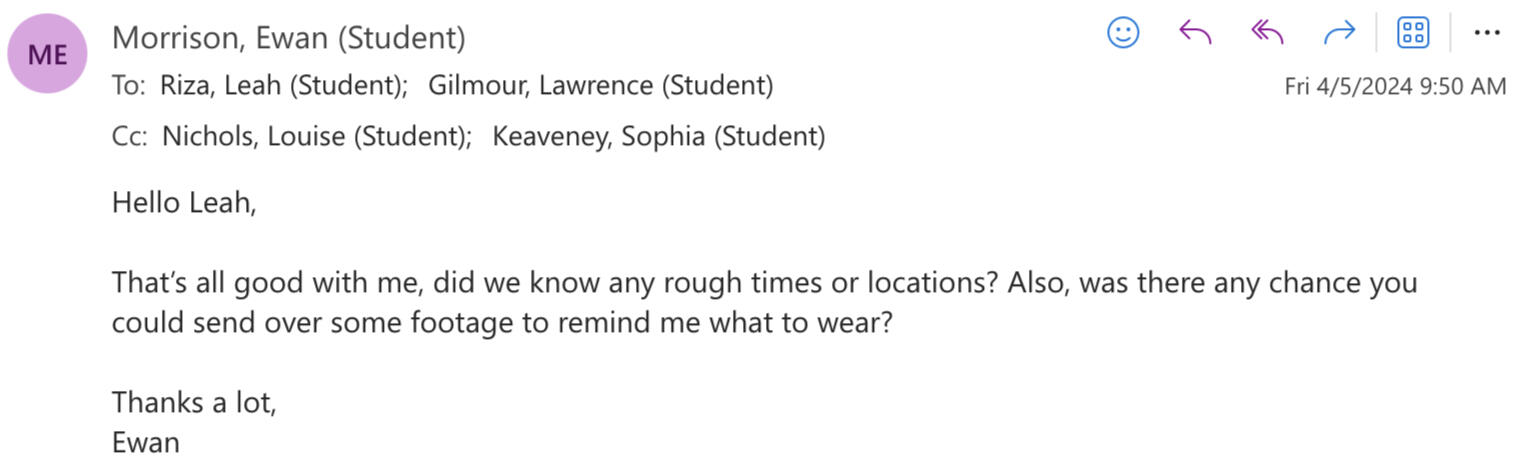Click the ME sender avatar
This screenshot has height=467, width=1537.
[x=47, y=54]
